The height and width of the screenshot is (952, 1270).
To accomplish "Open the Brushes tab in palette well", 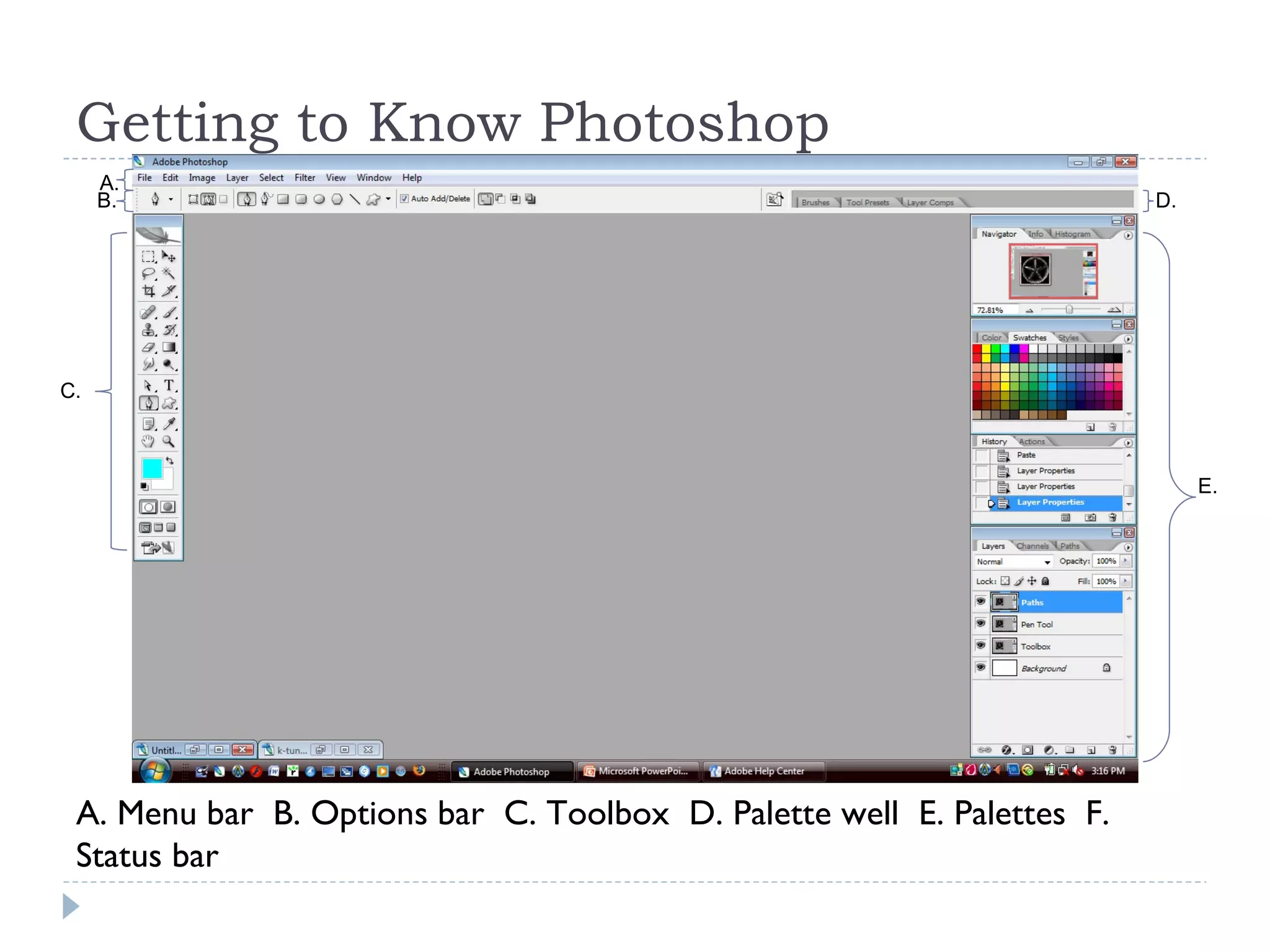I will click(x=815, y=203).
